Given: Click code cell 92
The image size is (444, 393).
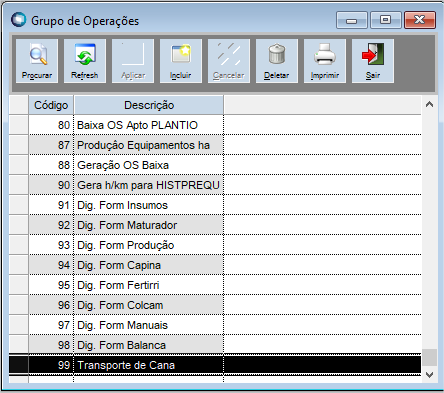Looking at the screenshot, I should click(51, 225).
